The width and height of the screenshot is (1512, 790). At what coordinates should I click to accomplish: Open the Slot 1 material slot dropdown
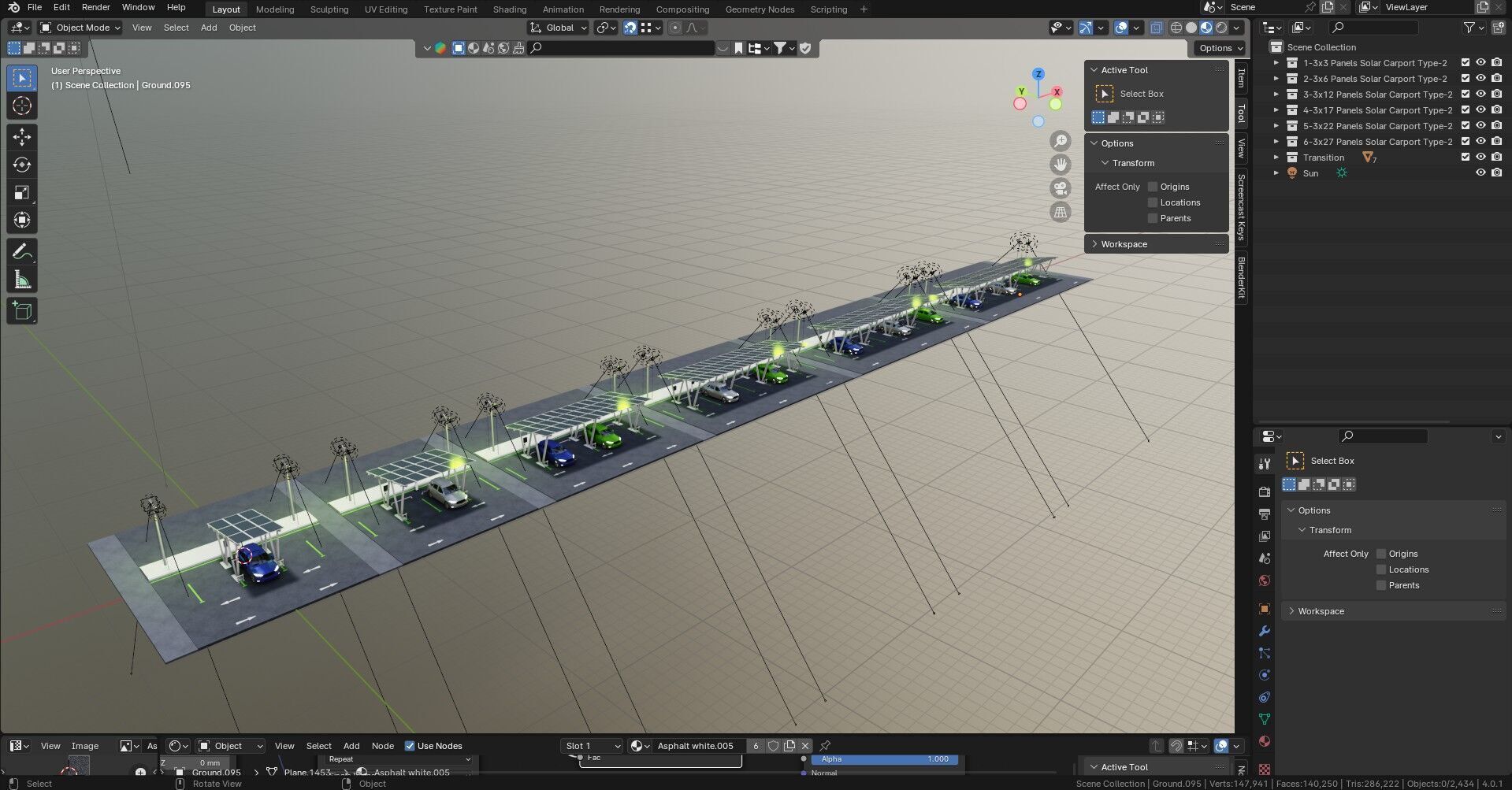593,746
